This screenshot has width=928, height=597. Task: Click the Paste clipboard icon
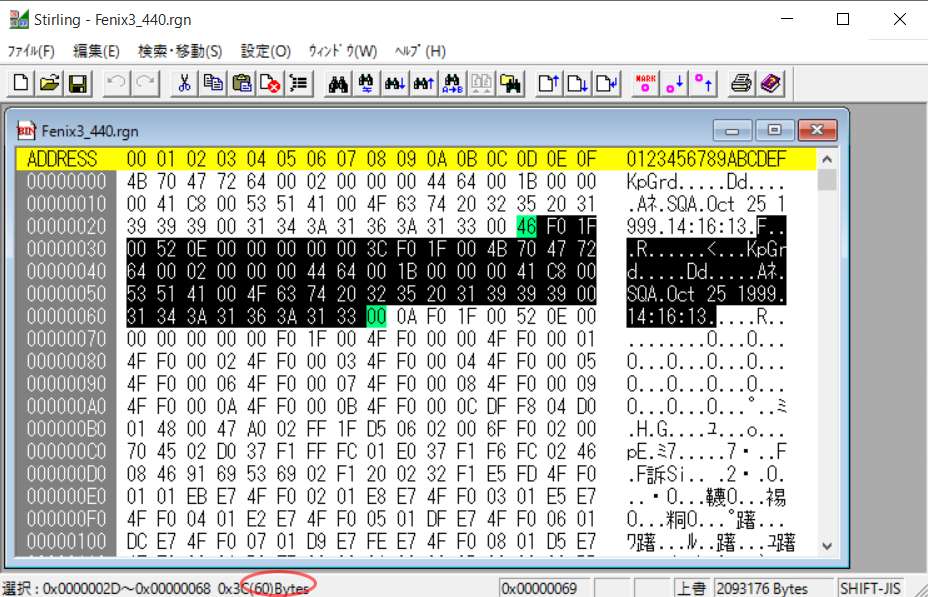(241, 84)
